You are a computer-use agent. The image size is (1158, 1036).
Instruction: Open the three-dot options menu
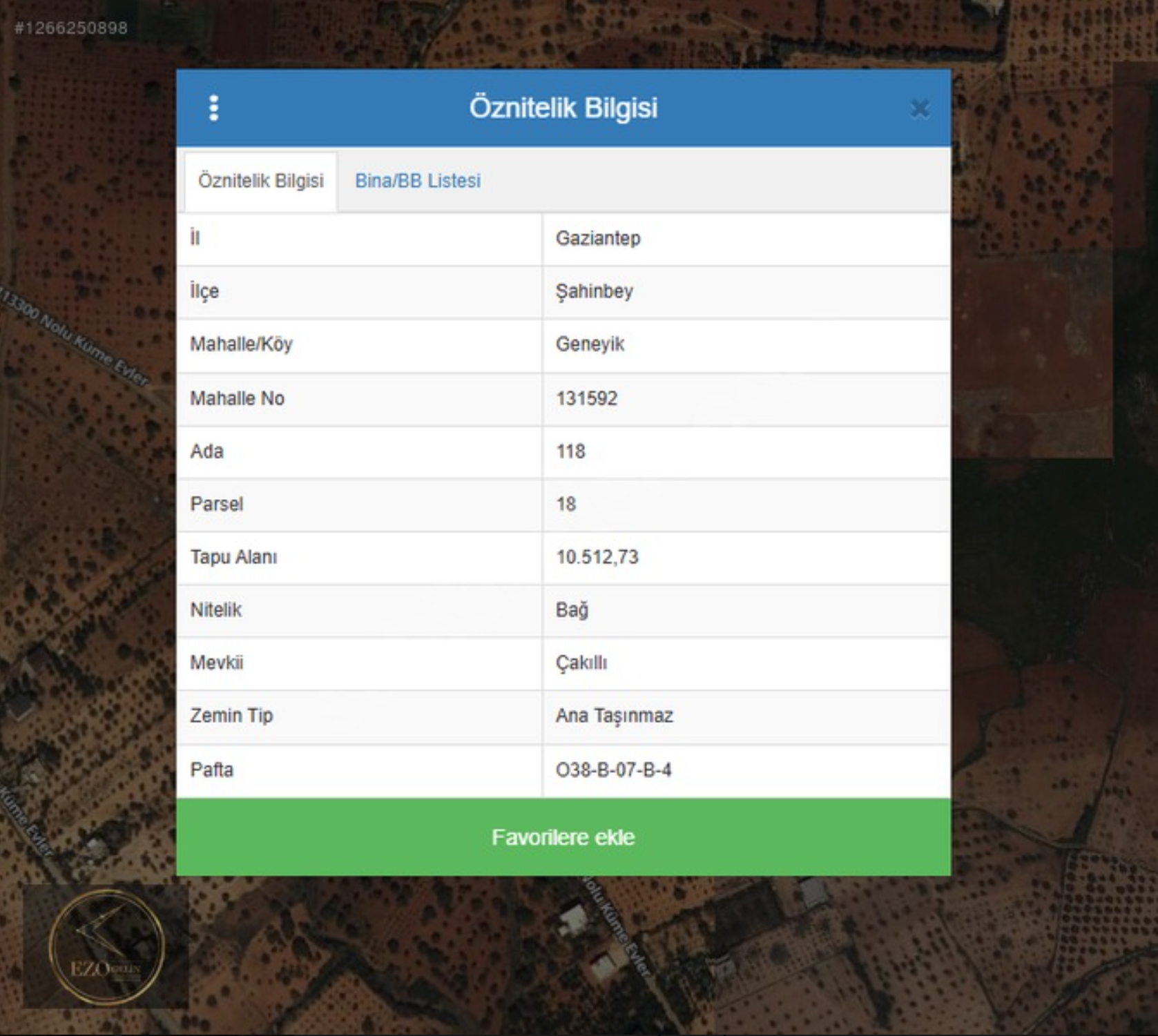[213, 108]
